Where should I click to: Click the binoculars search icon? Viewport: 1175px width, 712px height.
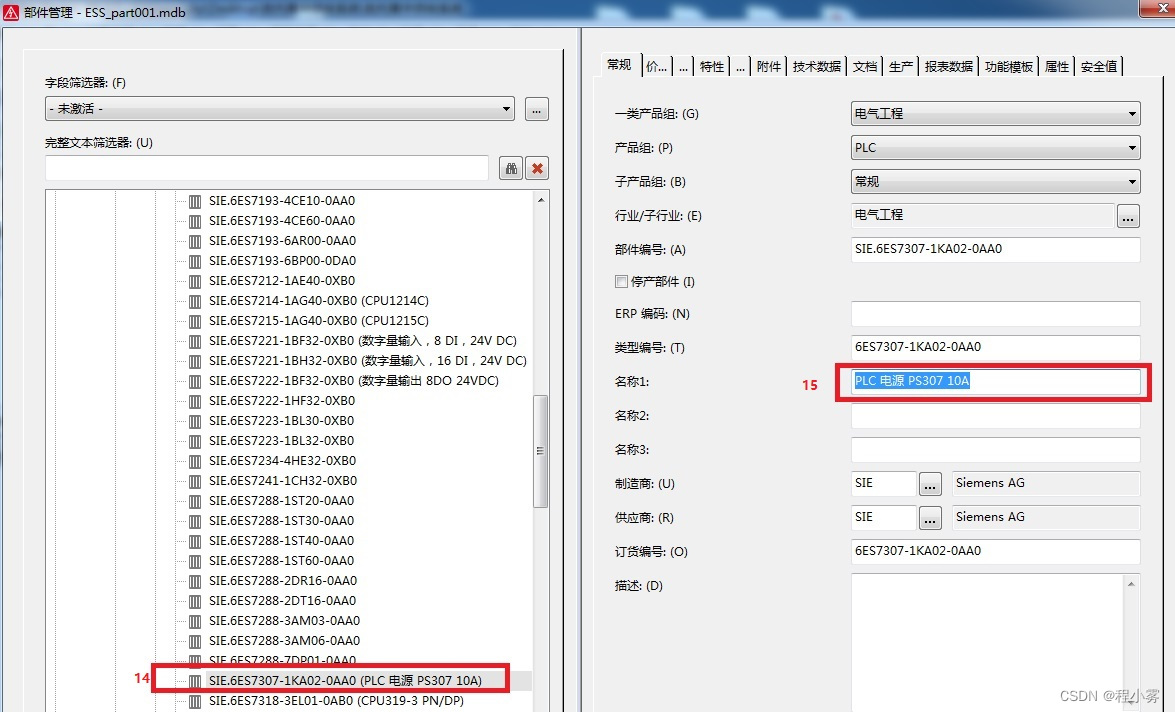tap(511, 168)
